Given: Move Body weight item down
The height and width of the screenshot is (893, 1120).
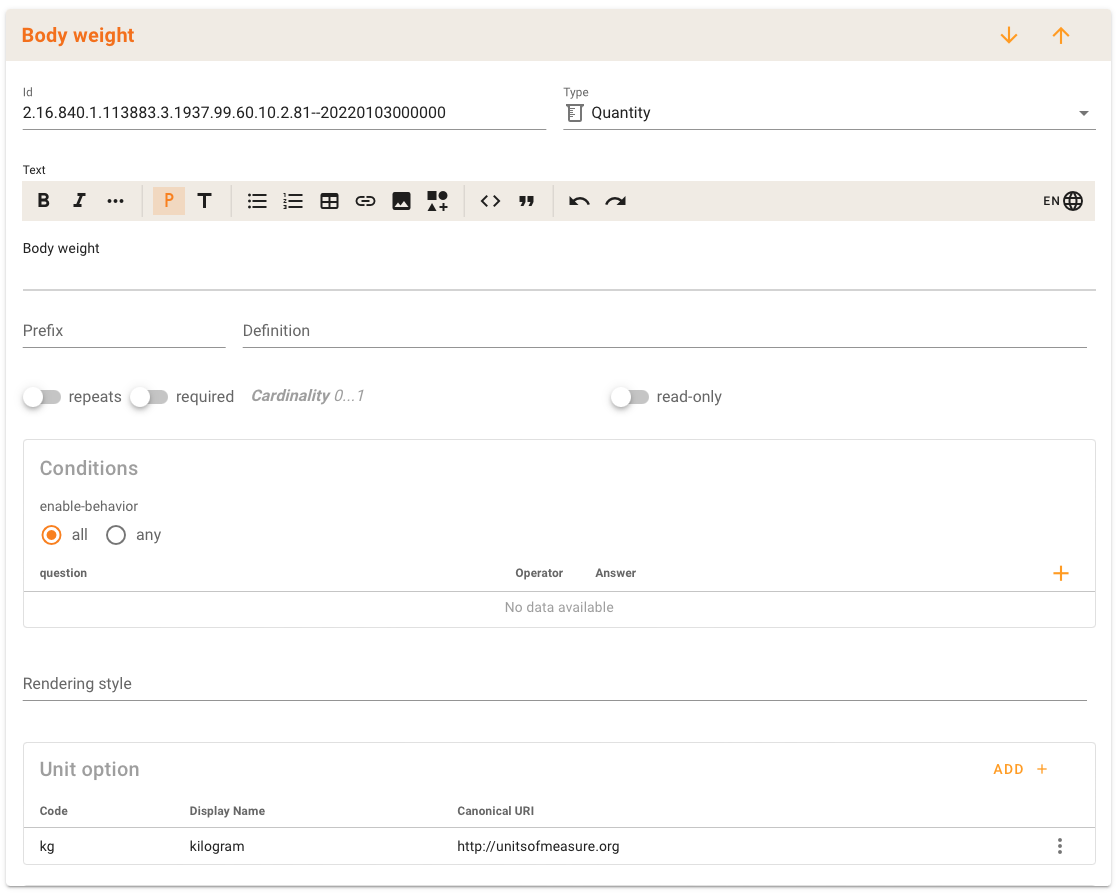Looking at the screenshot, I should point(1009,35).
